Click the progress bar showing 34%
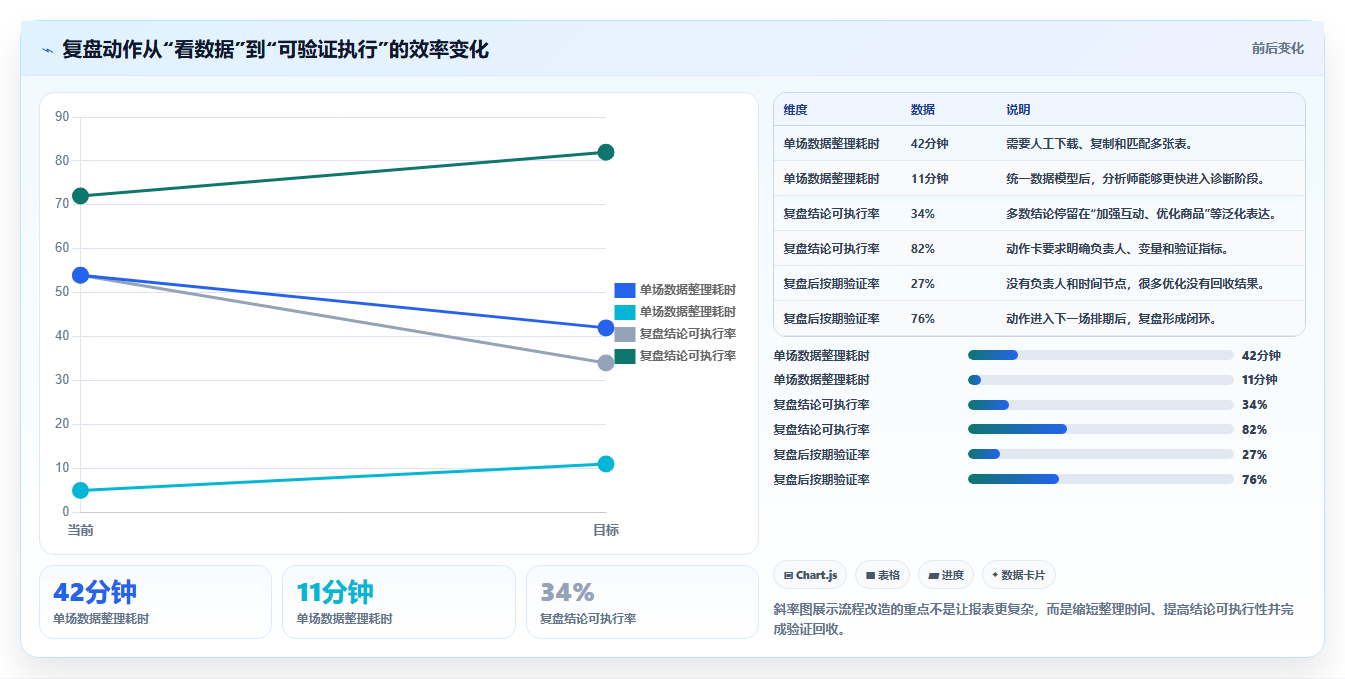Viewport: 1345px width, 679px height. click(1101, 405)
